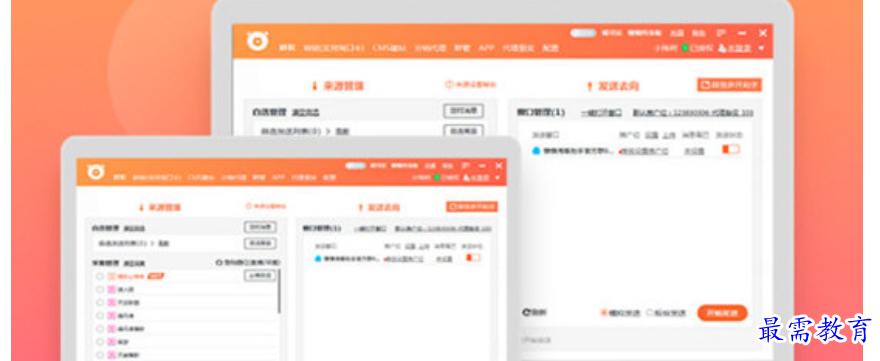Select the unchecked radio option beside orange button, back window
The height and width of the screenshot is (361, 880).
coord(650,313)
